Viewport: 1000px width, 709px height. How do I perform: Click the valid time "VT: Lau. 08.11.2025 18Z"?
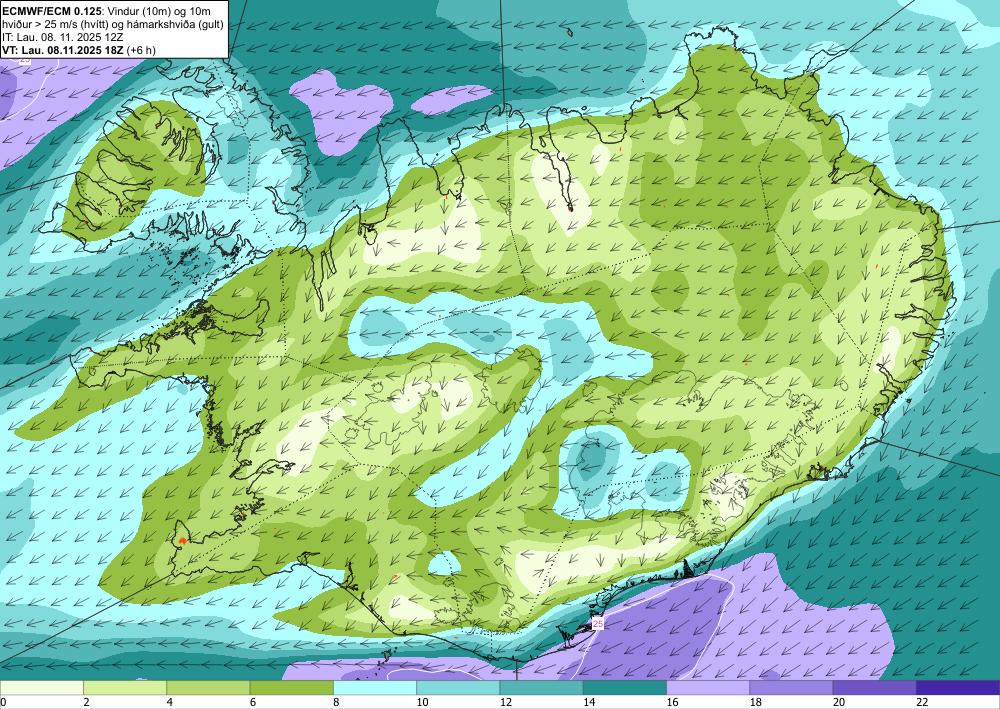pyautogui.click(x=63, y=50)
